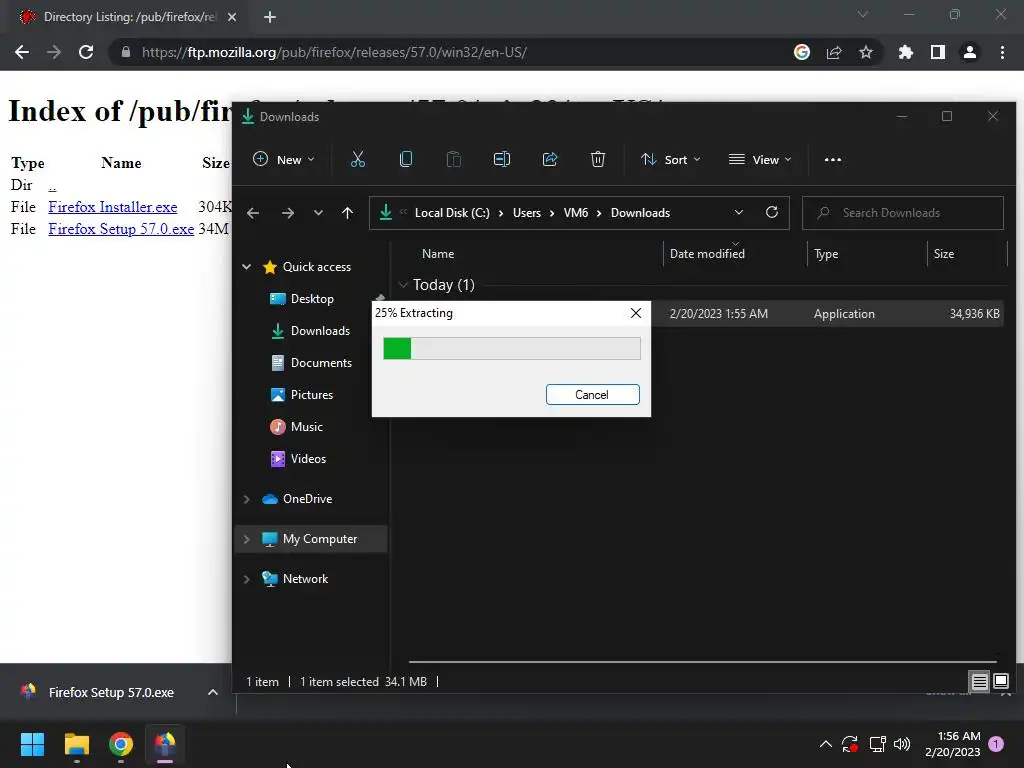1024x768 pixels.
Task: Click the Users breadcrumb segment
Action: (526, 213)
